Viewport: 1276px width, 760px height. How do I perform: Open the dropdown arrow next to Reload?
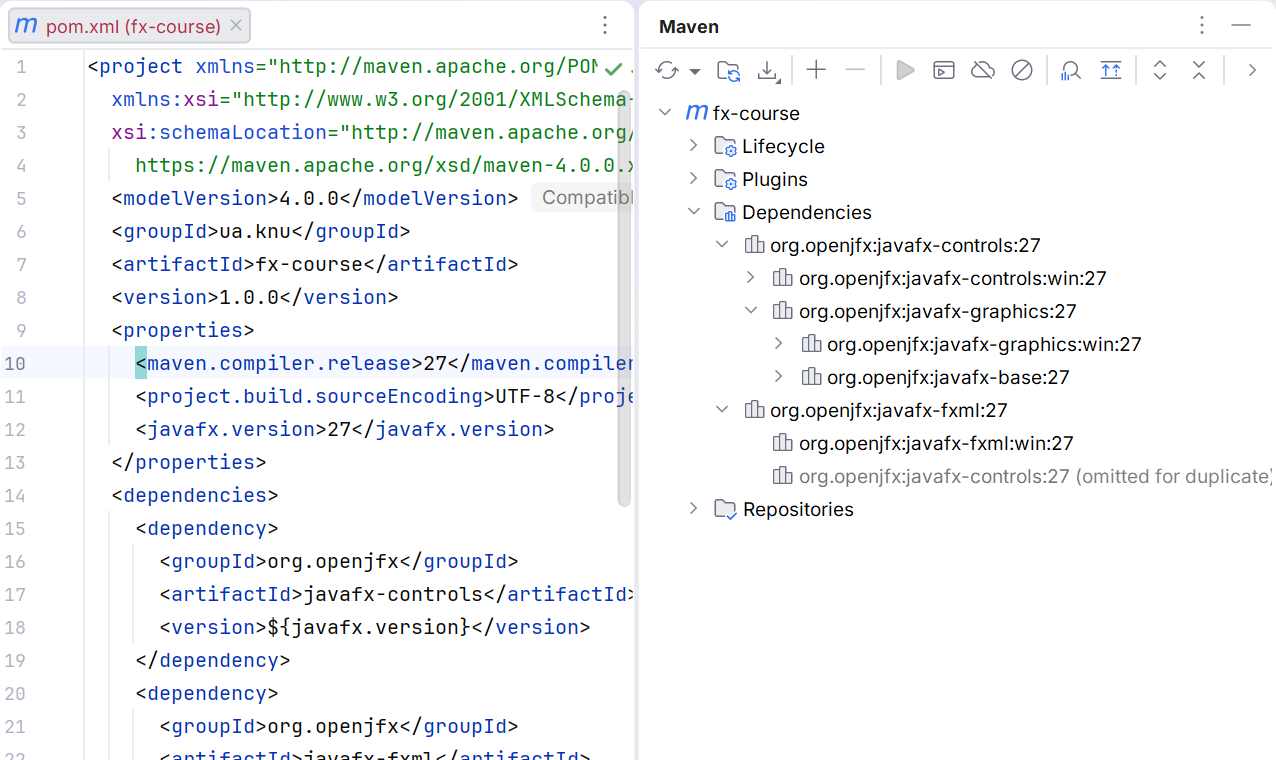tap(694, 71)
